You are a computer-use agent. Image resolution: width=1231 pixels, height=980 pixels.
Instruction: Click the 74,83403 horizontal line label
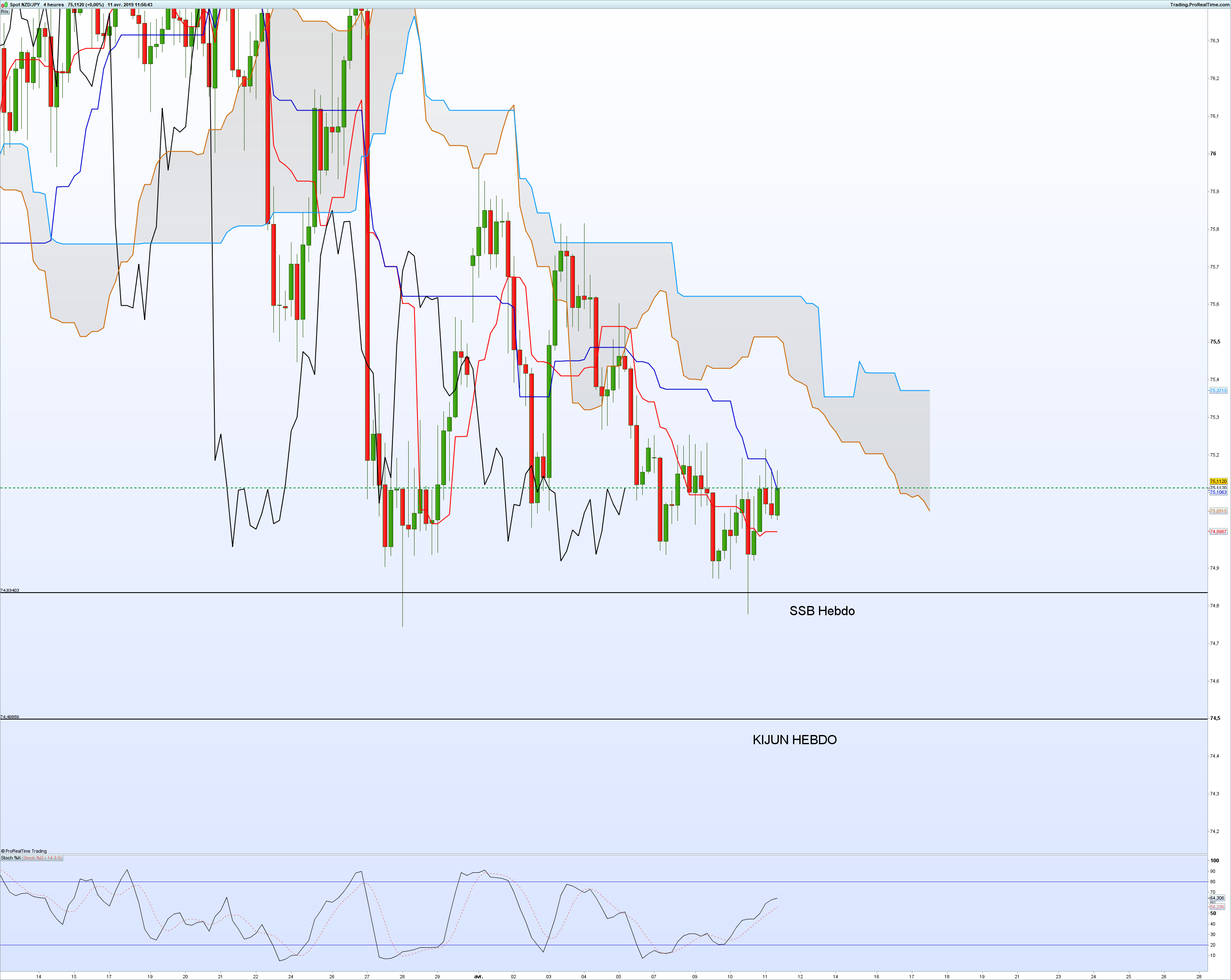(10, 590)
